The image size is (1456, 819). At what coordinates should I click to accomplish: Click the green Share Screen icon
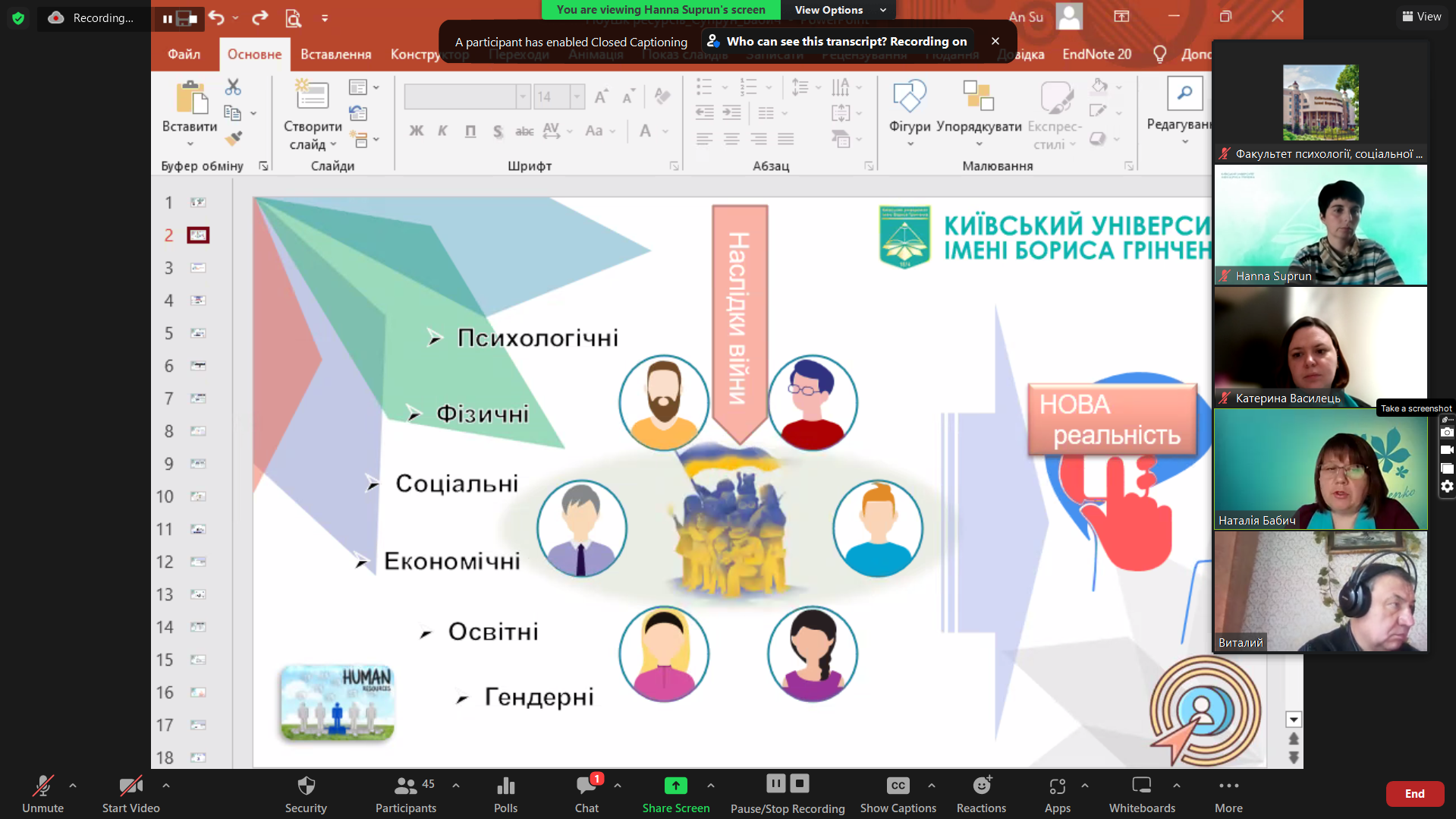[x=675, y=786]
